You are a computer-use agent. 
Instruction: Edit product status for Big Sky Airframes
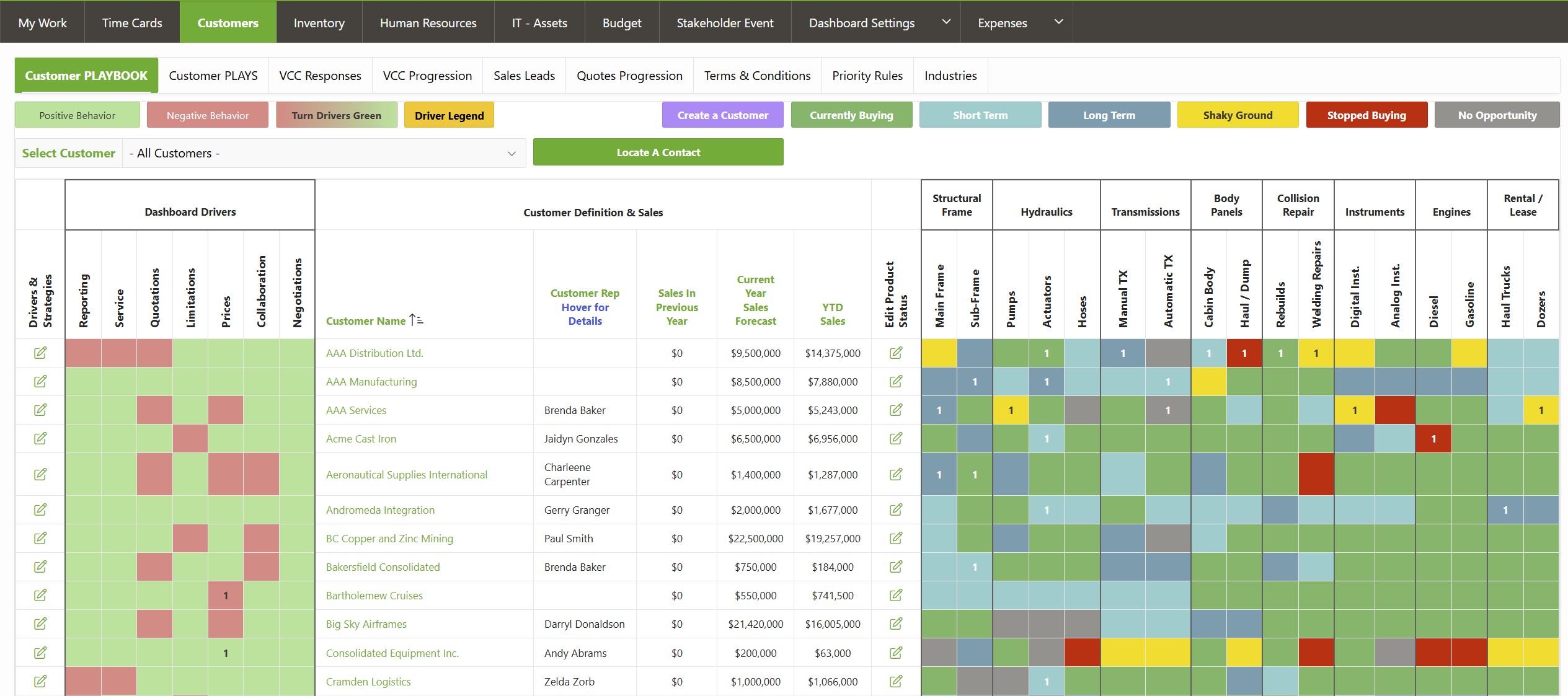pos(896,623)
